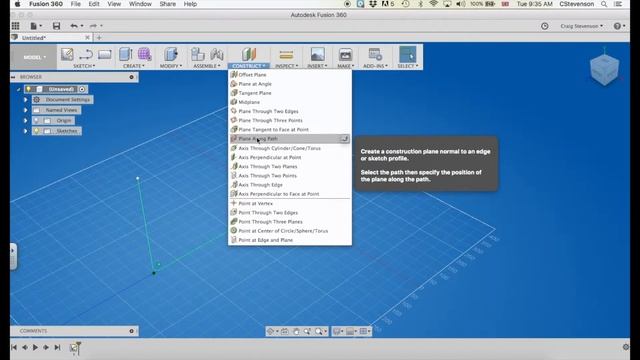
Task: Open the data panel grid icon
Action: [16, 26]
